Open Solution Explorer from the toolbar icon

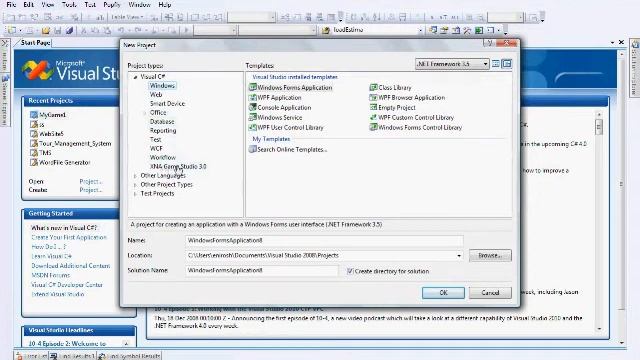point(433,30)
